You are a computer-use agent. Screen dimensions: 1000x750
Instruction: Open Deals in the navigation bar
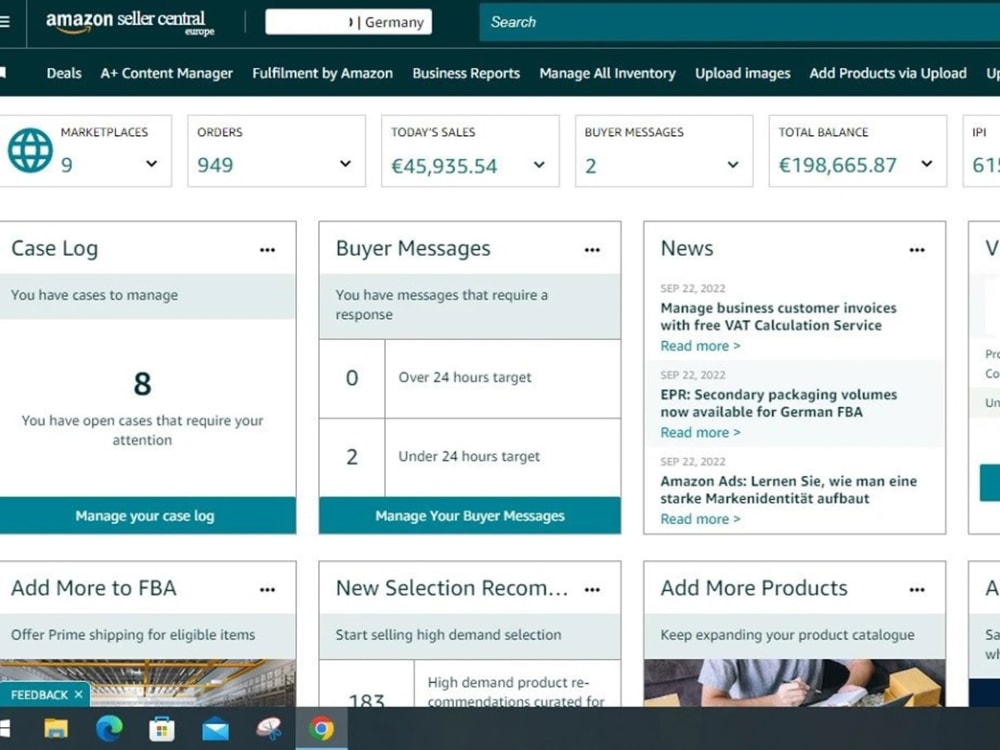point(64,73)
